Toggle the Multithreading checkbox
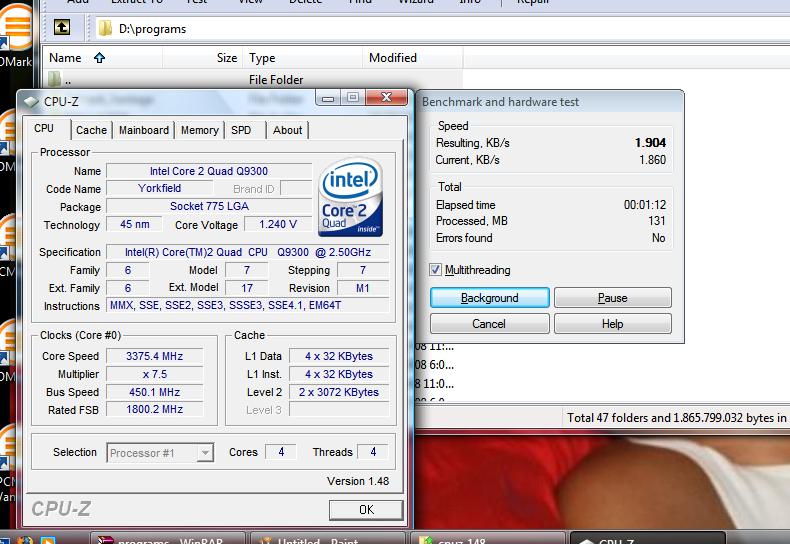This screenshot has width=790, height=544. [435, 269]
